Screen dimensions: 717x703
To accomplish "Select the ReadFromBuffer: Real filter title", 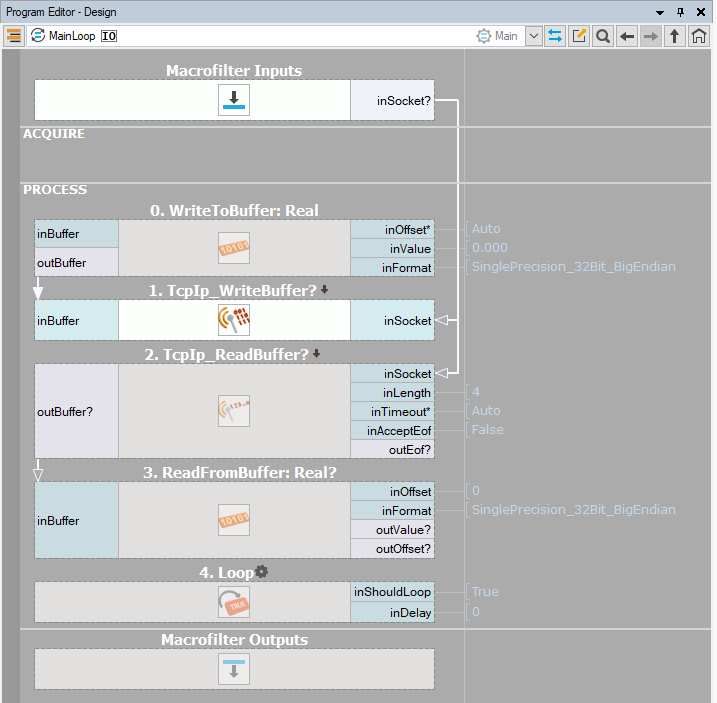I will pos(234,473).
